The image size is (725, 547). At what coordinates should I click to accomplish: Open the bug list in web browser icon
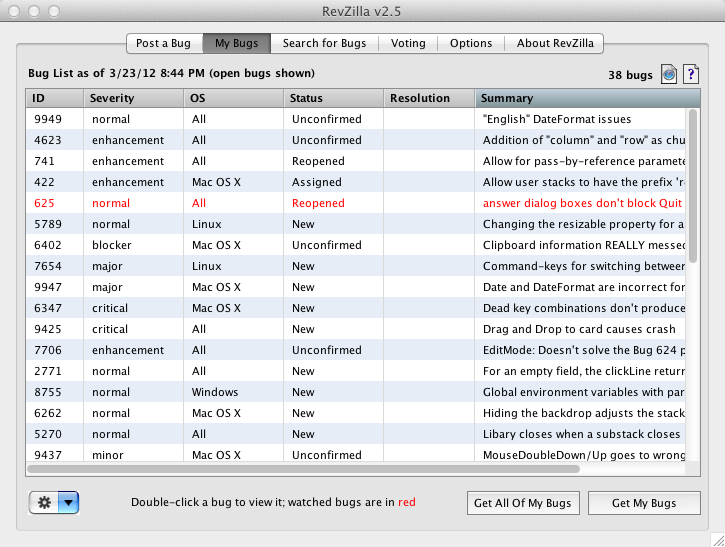click(x=670, y=75)
